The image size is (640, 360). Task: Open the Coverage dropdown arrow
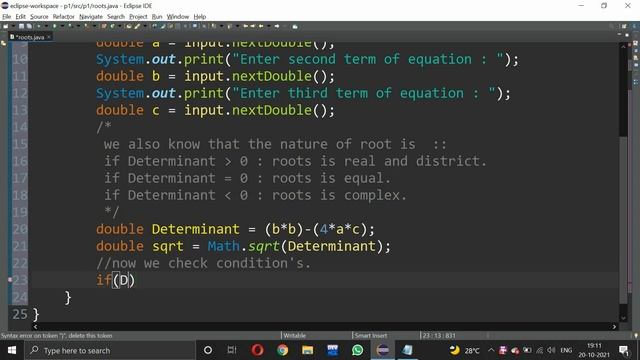coord(78,26)
